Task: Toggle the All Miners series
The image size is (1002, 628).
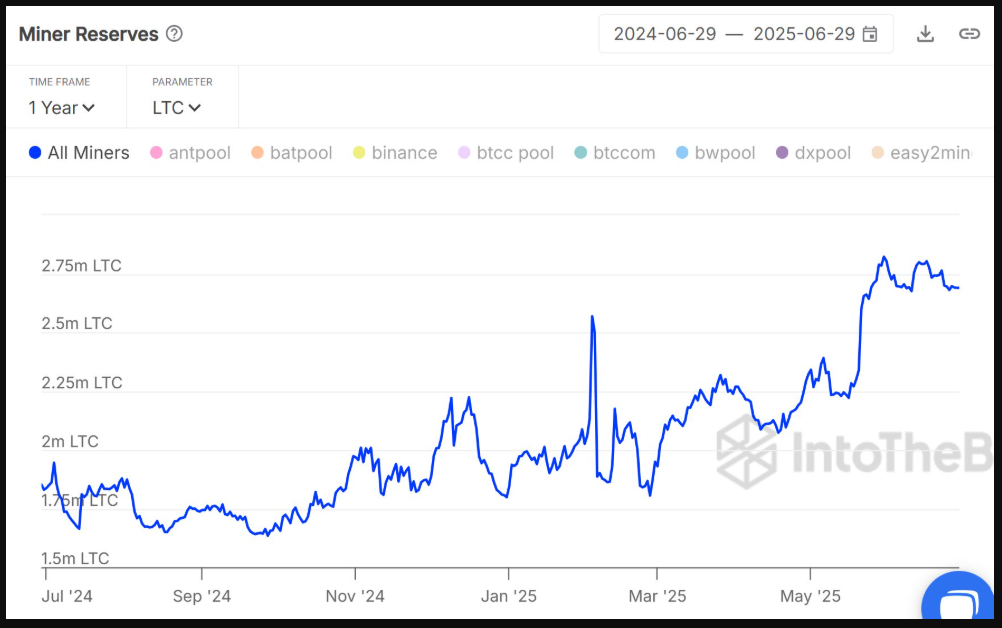Action: pos(79,153)
